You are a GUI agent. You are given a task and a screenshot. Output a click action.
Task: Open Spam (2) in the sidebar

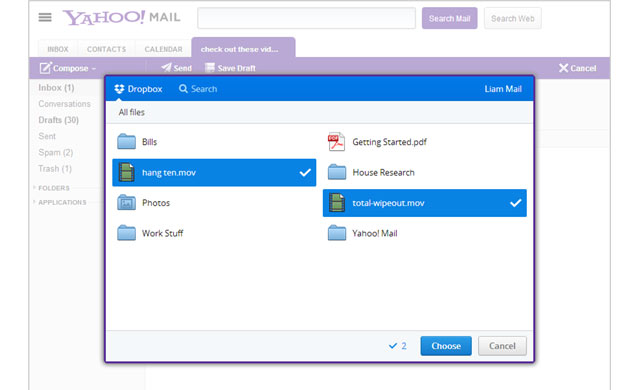pos(56,152)
